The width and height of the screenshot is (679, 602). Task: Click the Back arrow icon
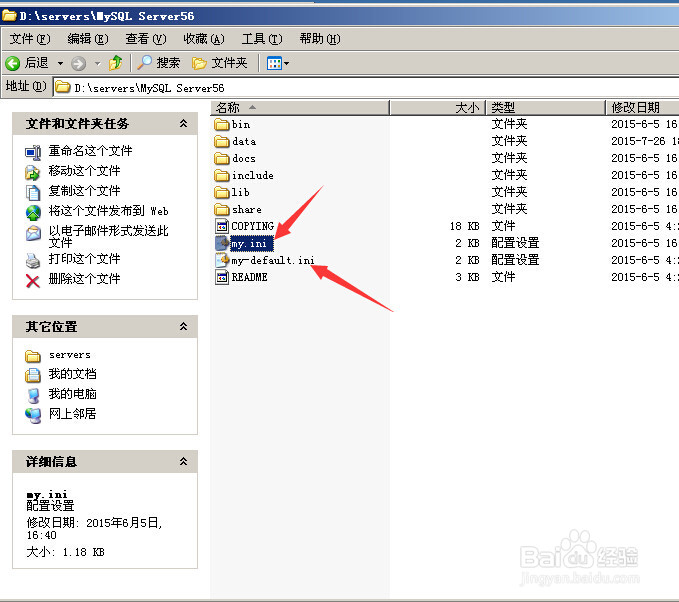coord(13,63)
